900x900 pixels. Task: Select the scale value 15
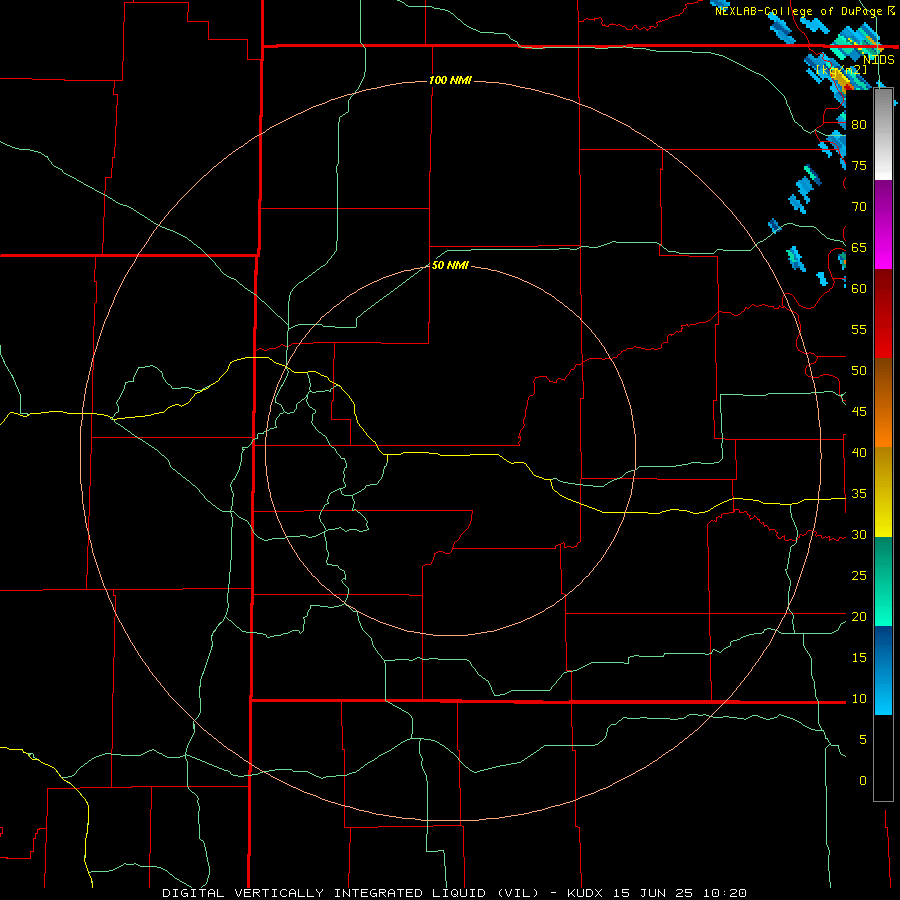click(x=859, y=658)
